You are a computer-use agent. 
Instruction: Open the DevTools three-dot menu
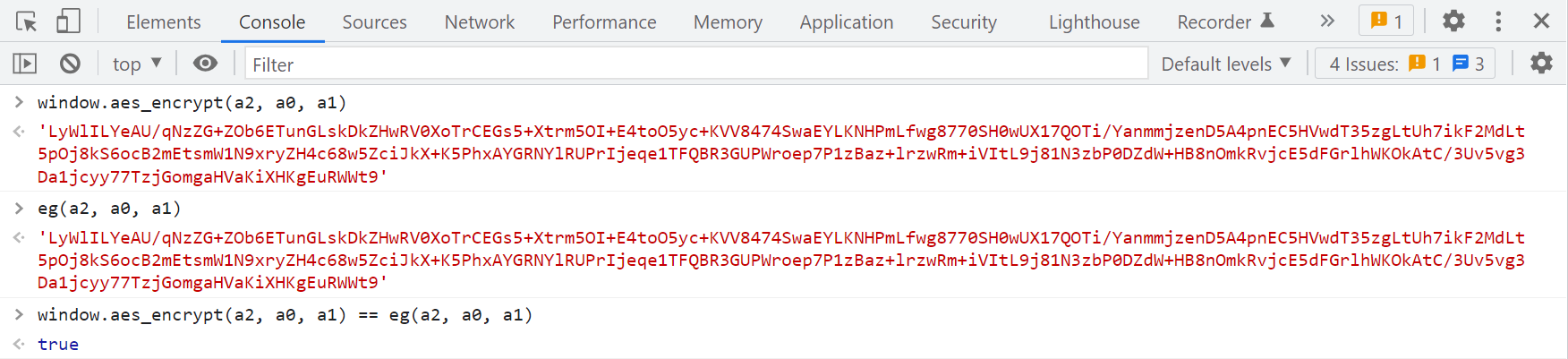click(x=1498, y=21)
